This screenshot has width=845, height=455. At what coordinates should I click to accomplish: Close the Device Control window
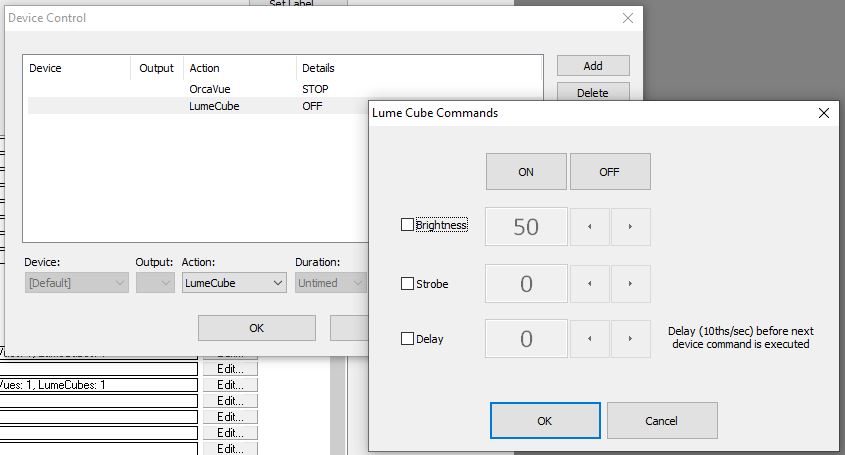point(627,18)
